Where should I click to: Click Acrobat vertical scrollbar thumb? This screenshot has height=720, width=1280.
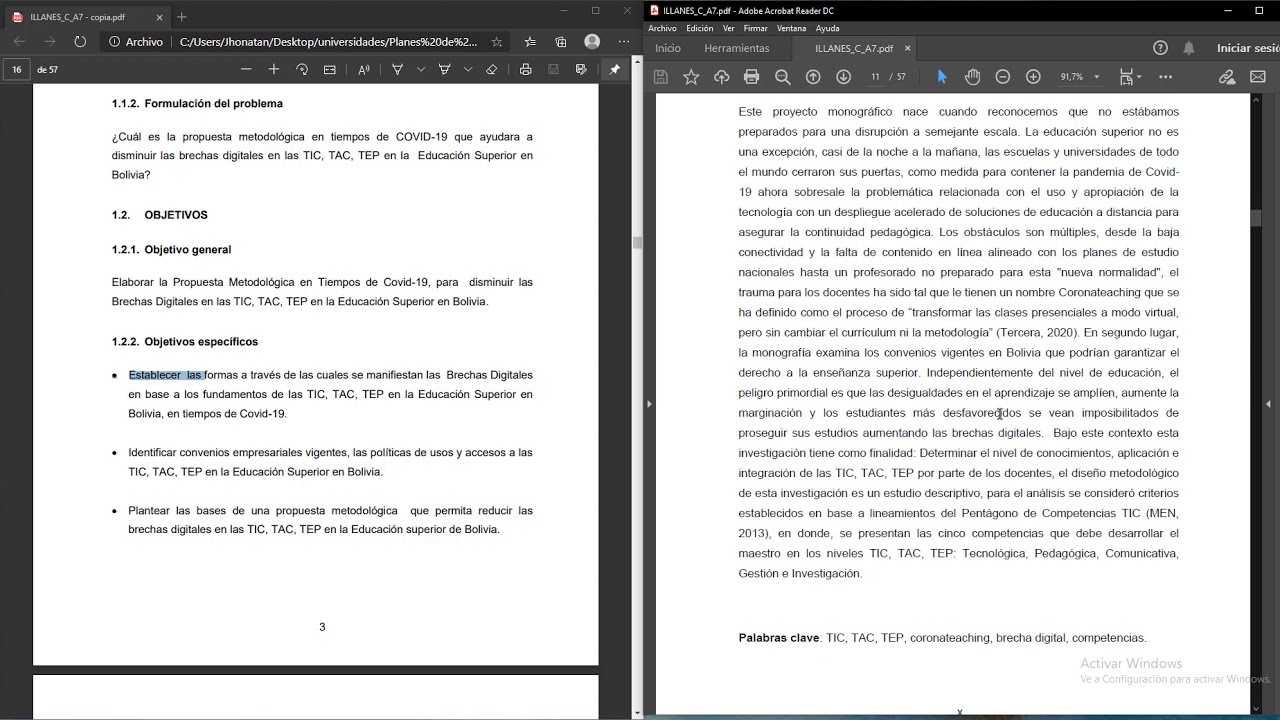click(x=1256, y=218)
